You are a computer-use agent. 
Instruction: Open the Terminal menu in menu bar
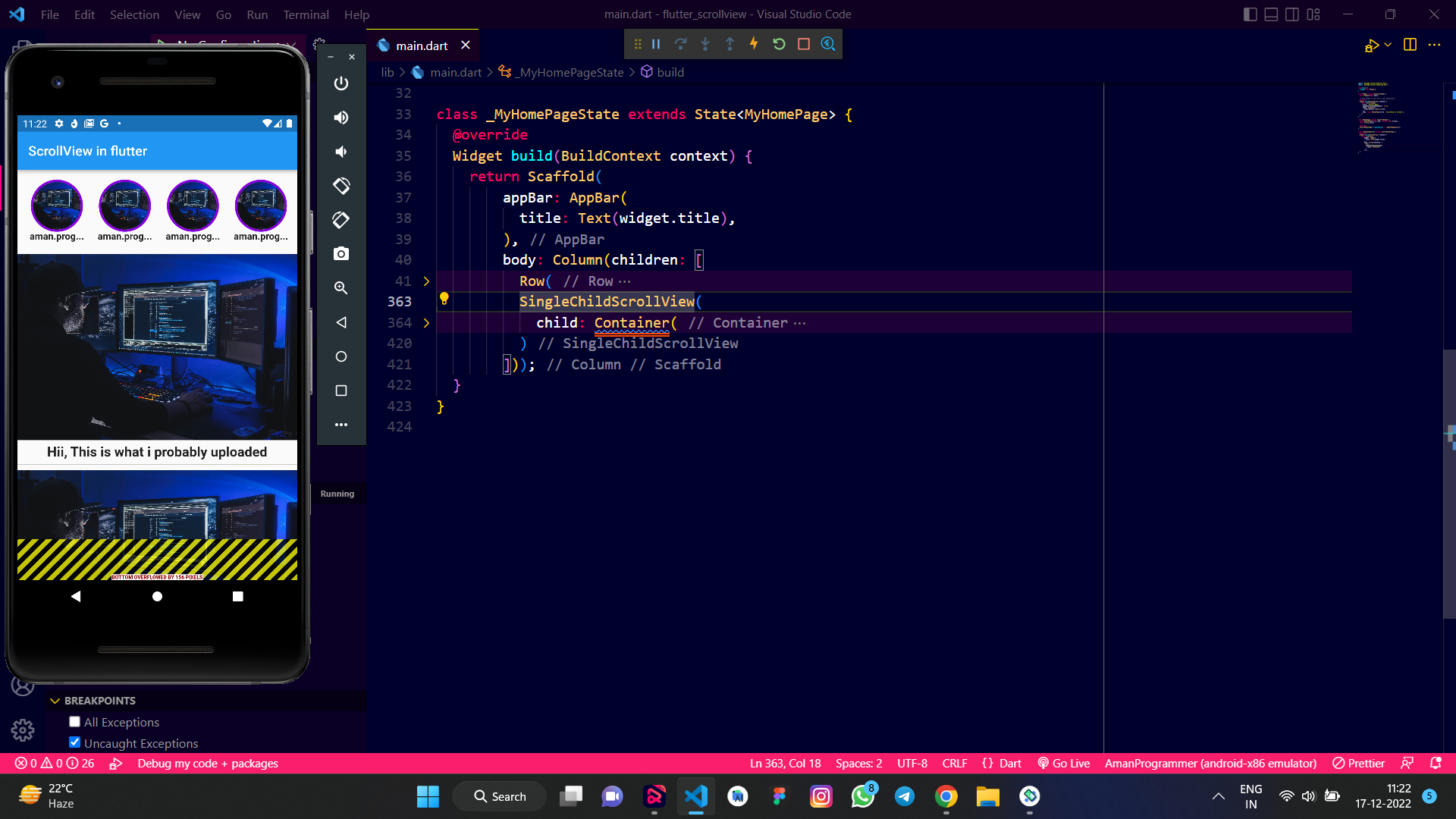306,14
